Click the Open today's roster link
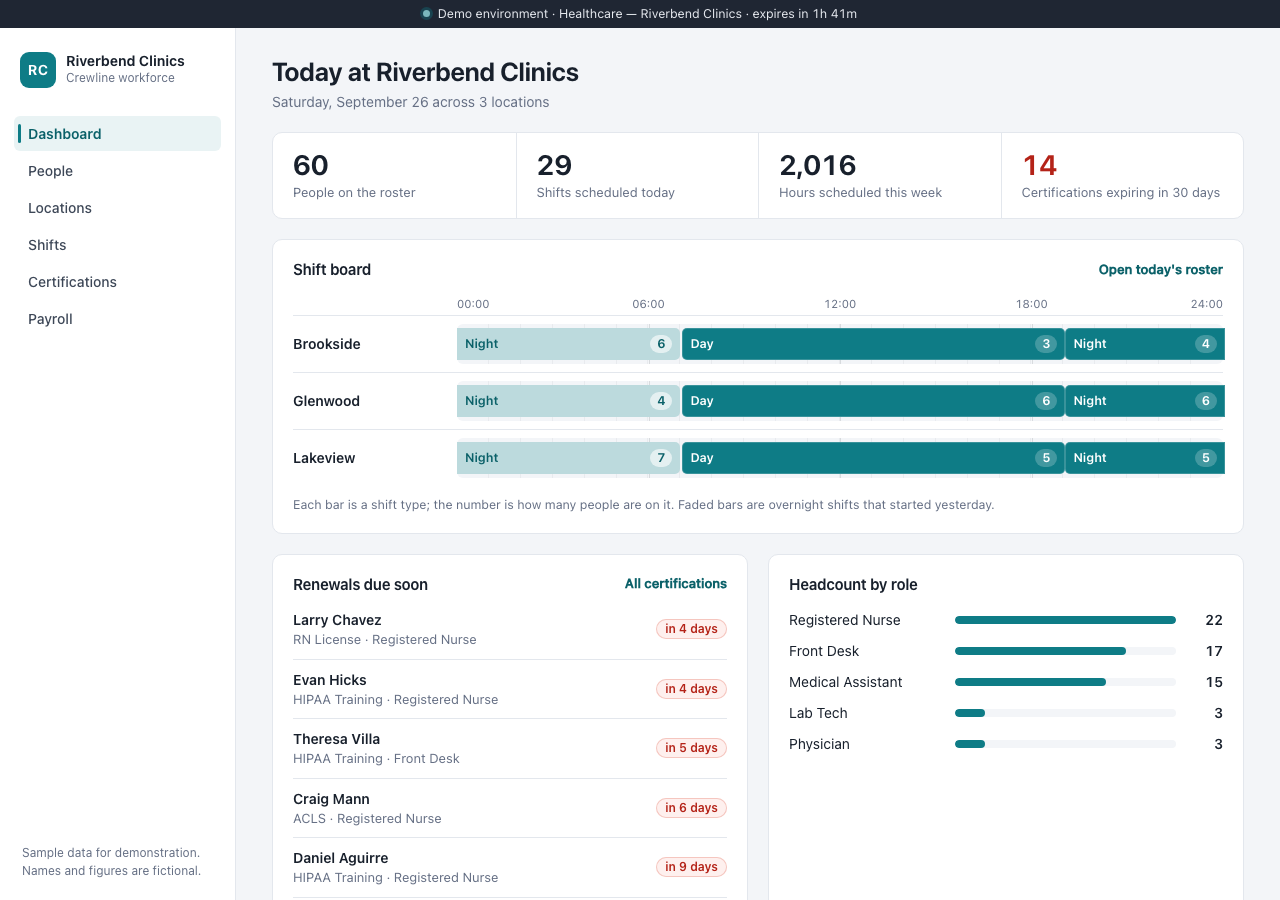The image size is (1280, 900). 1160,270
